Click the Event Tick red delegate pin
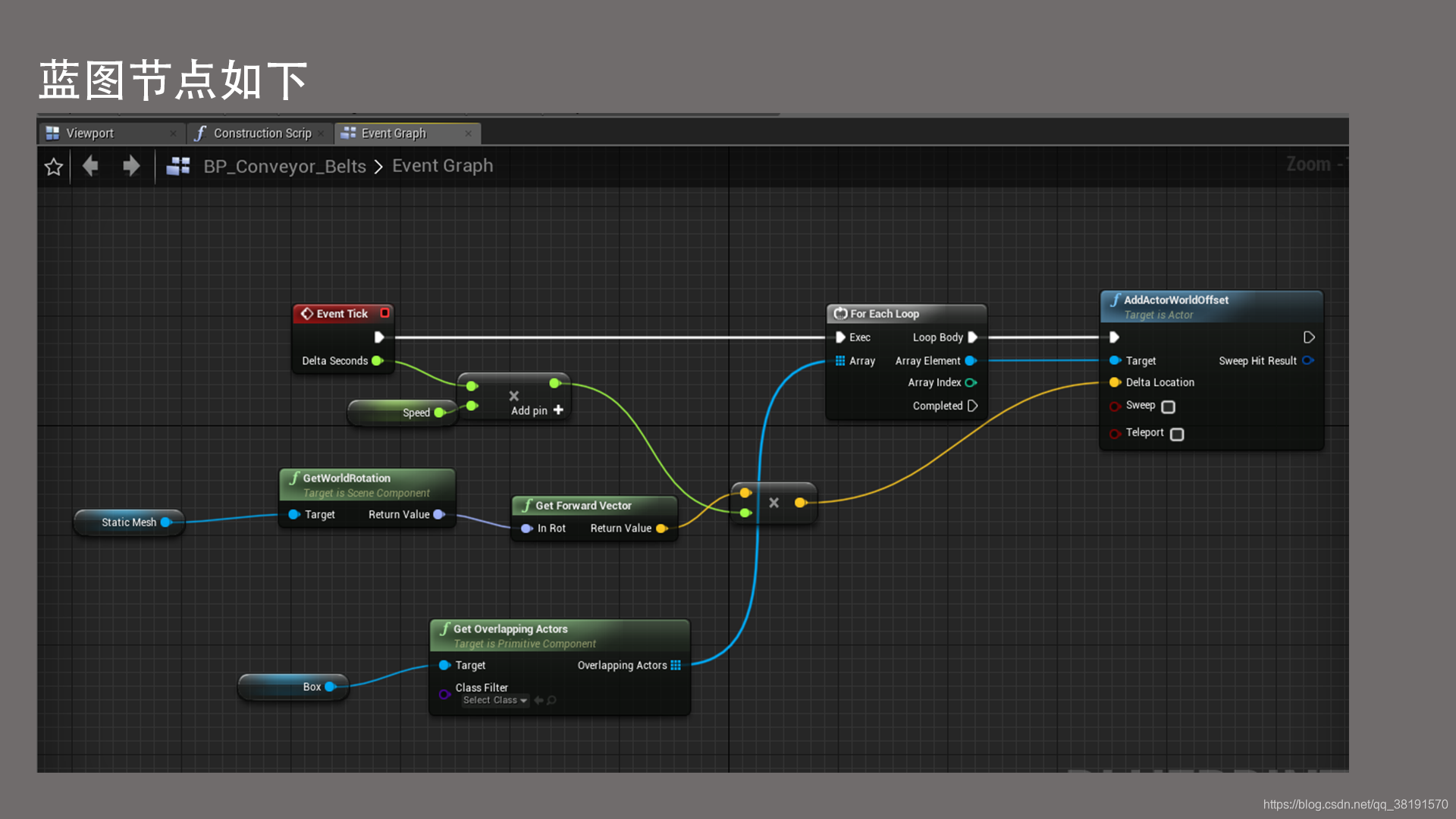The image size is (1456, 819). pos(384,312)
